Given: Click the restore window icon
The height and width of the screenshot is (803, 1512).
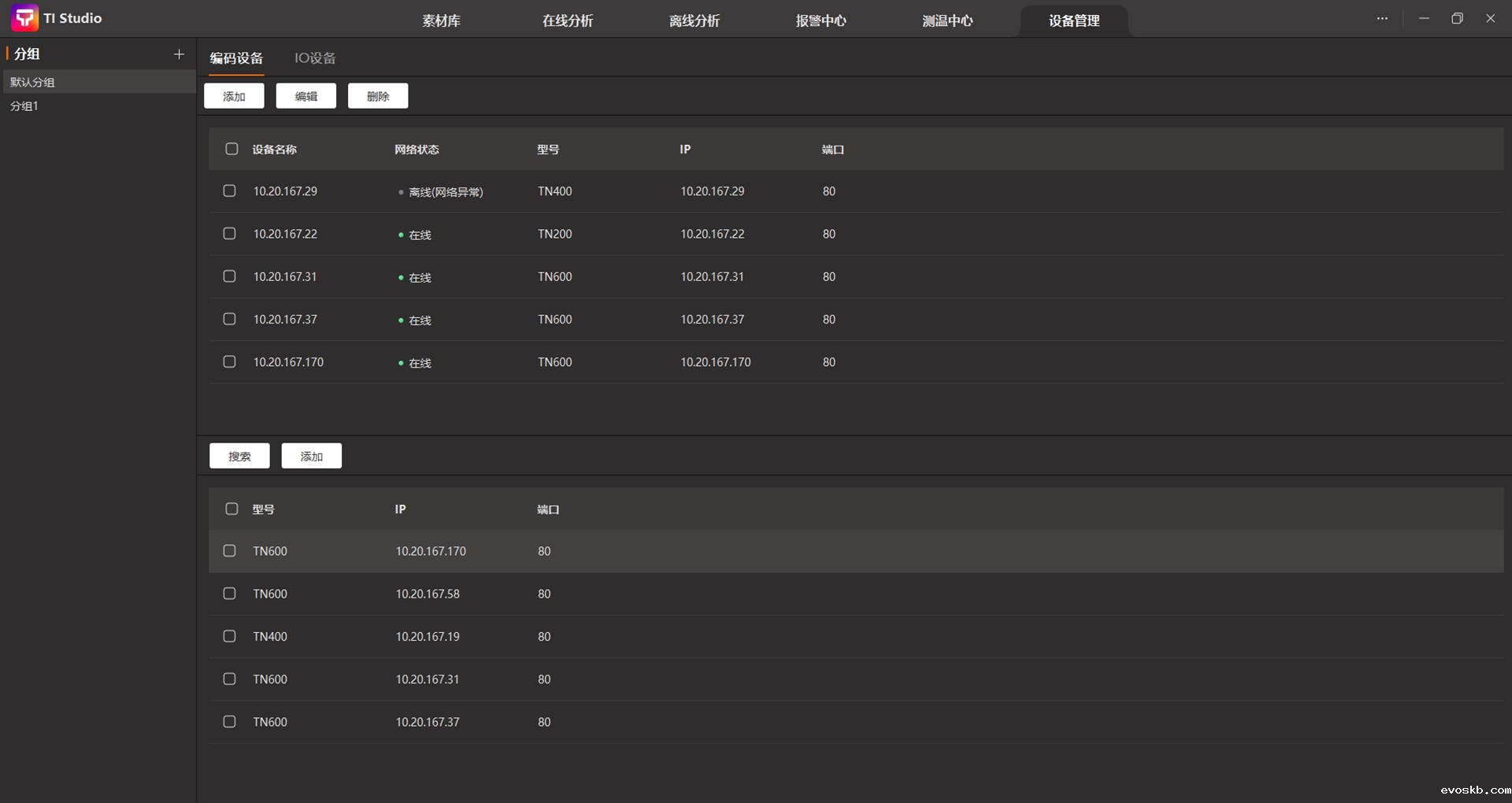Looking at the screenshot, I should click(x=1457, y=18).
